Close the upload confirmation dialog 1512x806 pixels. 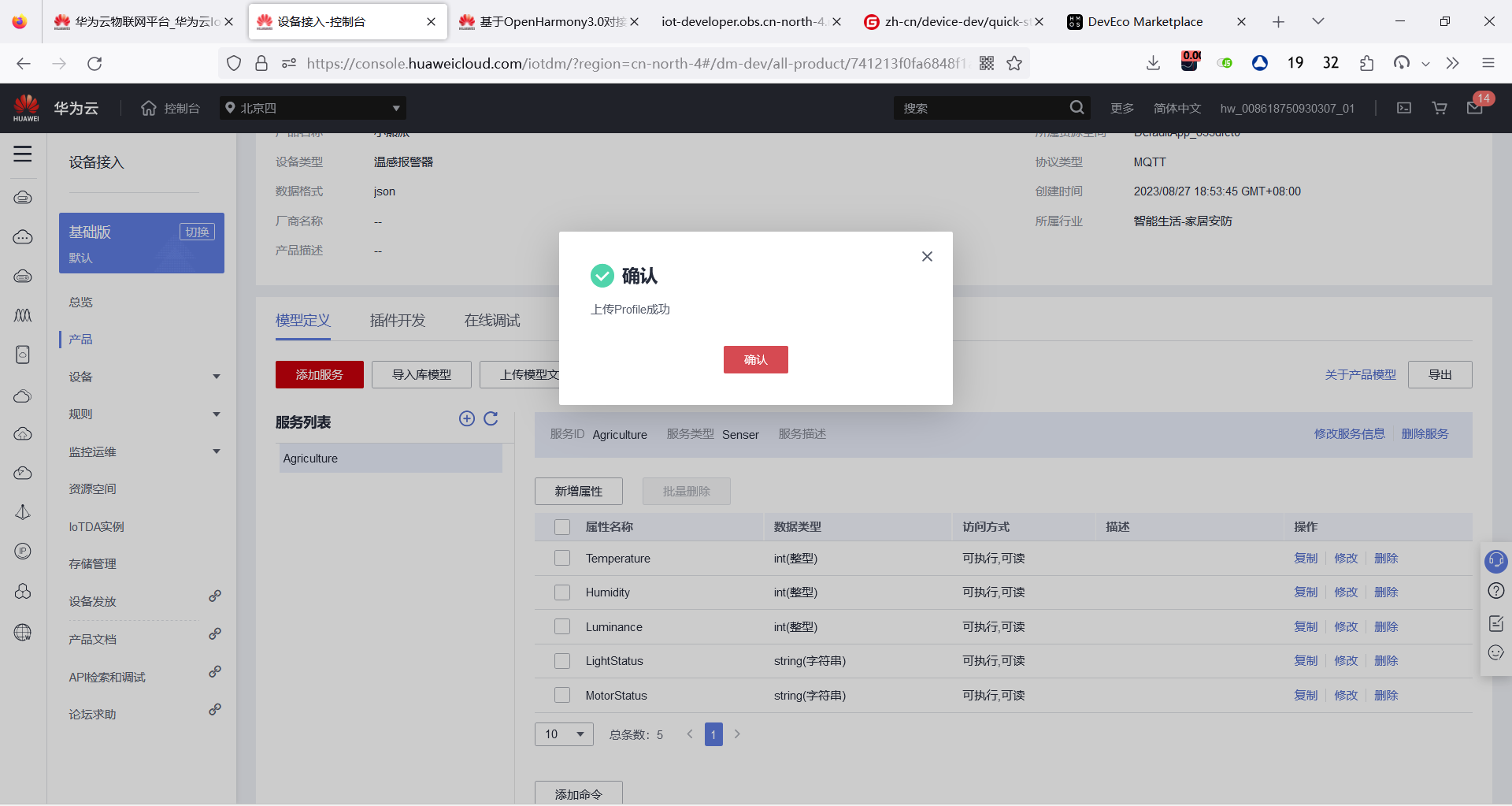[927, 256]
